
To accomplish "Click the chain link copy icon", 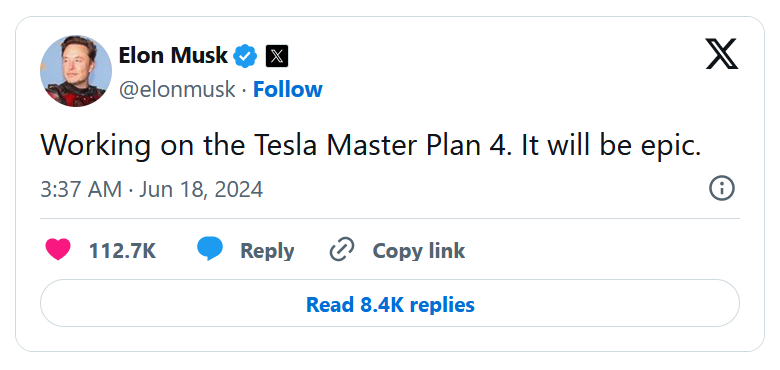I will (x=342, y=250).
